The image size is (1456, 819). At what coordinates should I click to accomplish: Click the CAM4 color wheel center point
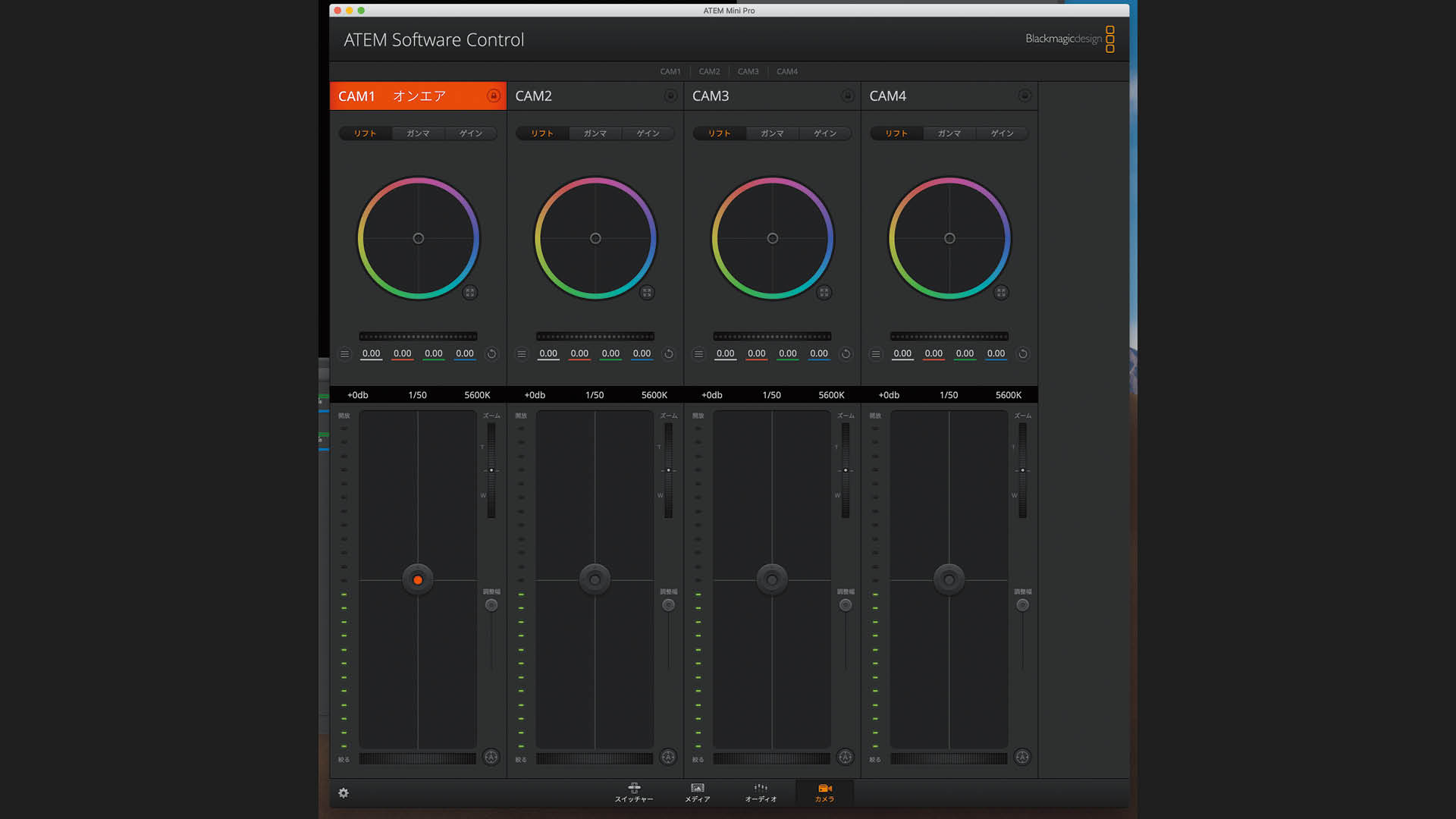coord(949,238)
